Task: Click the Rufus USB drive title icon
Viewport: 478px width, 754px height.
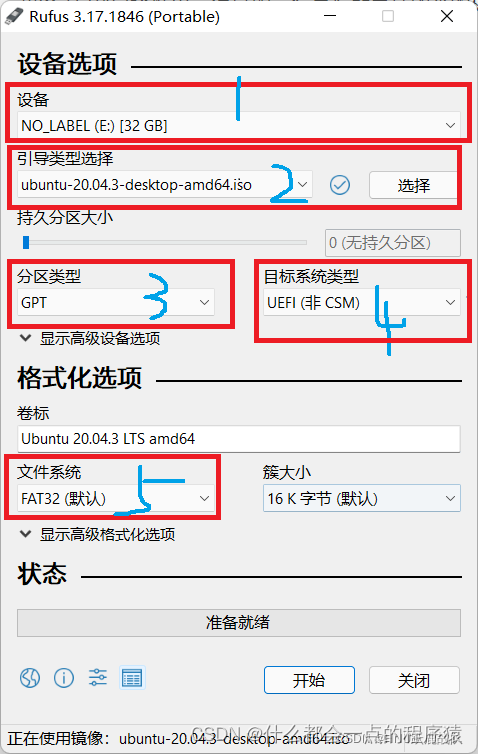Action: [x=14, y=16]
